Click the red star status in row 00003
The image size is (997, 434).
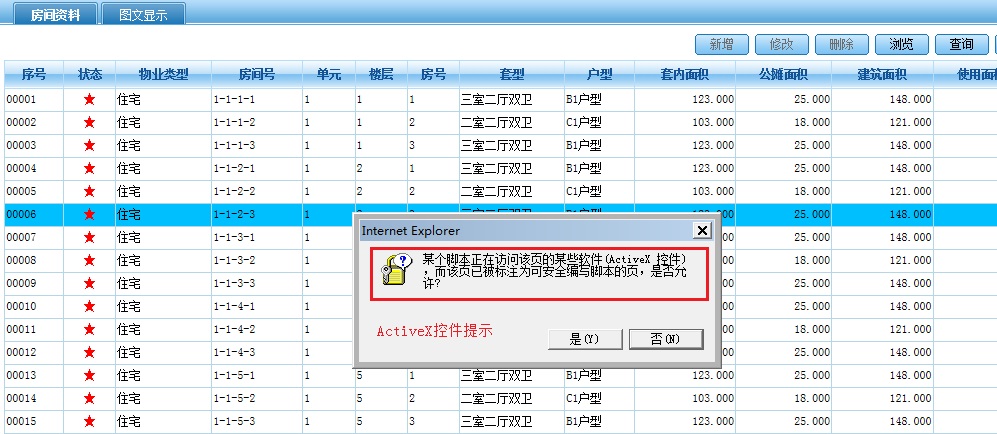89,145
